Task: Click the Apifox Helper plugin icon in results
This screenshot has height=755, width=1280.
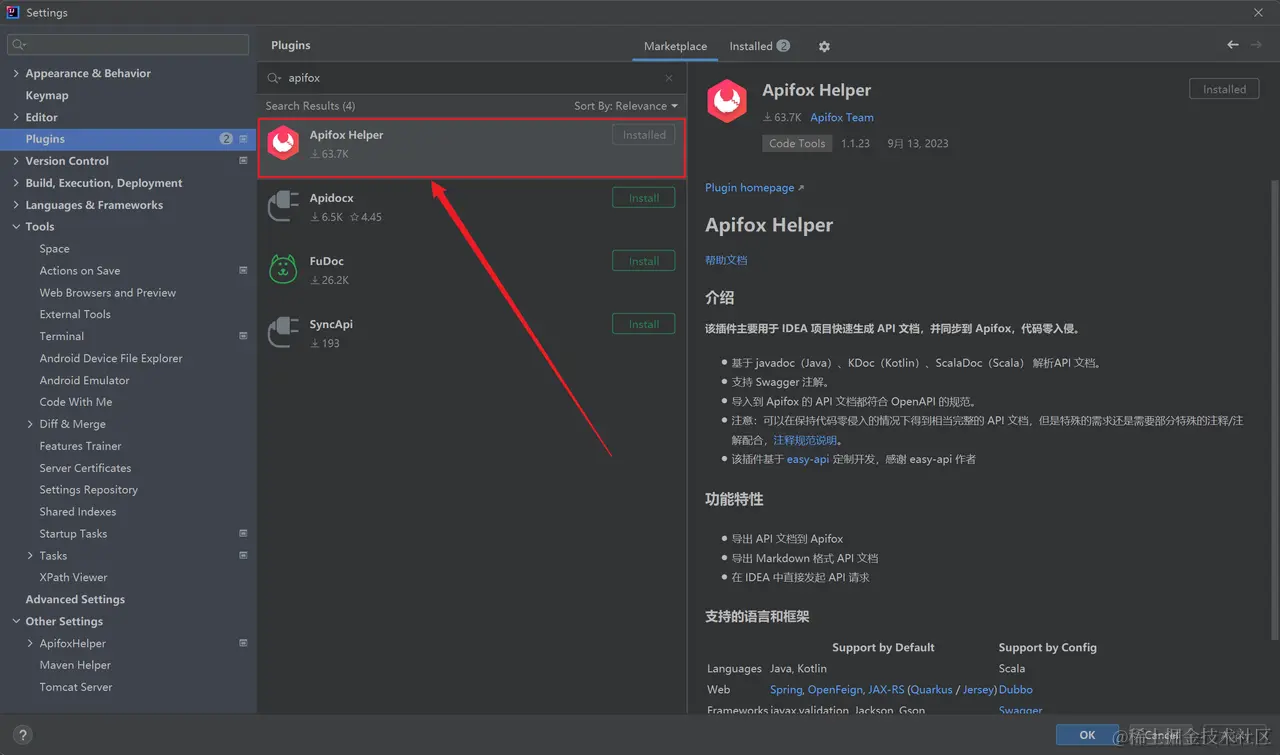Action: 283,143
